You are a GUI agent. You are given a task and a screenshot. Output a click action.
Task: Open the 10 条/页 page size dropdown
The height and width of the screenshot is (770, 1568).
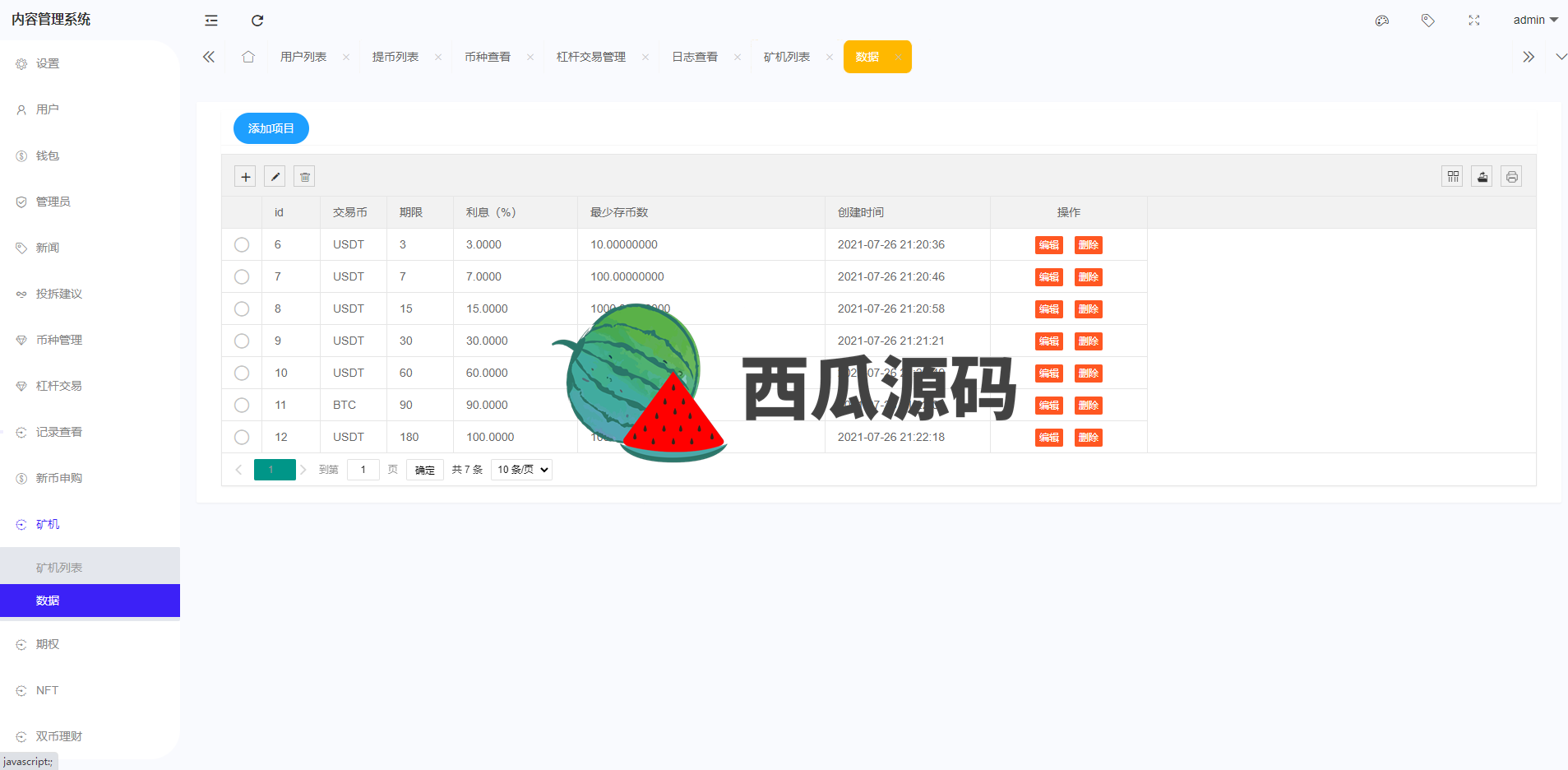[x=521, y=470]
